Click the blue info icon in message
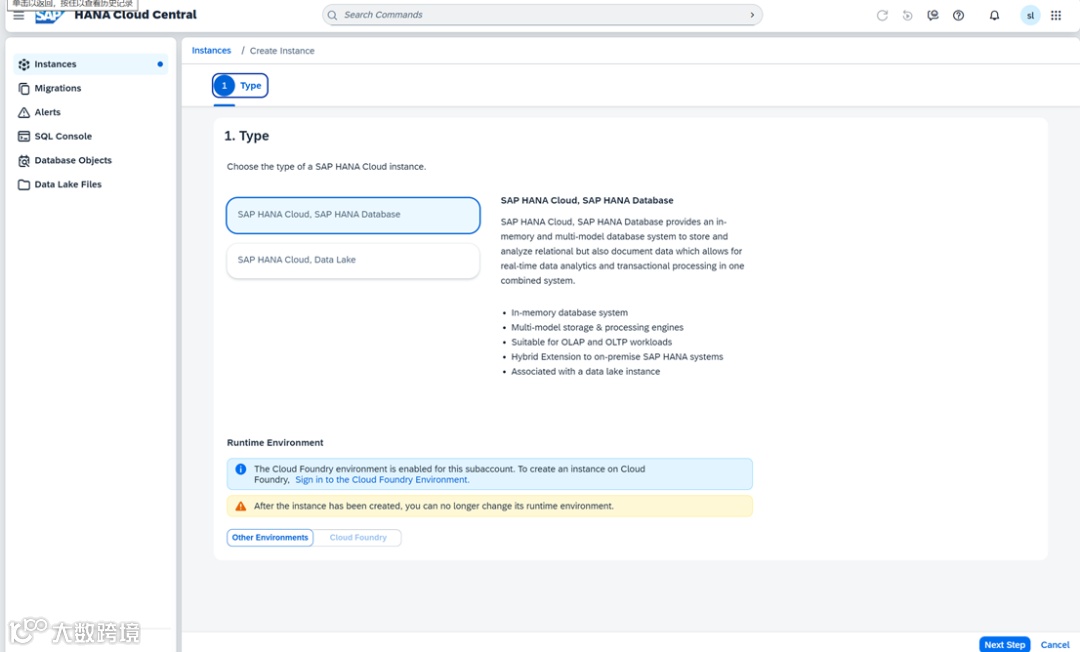The height and width of the screenshot is (652, 1080). pyautogui.click(x=240, y=469)
